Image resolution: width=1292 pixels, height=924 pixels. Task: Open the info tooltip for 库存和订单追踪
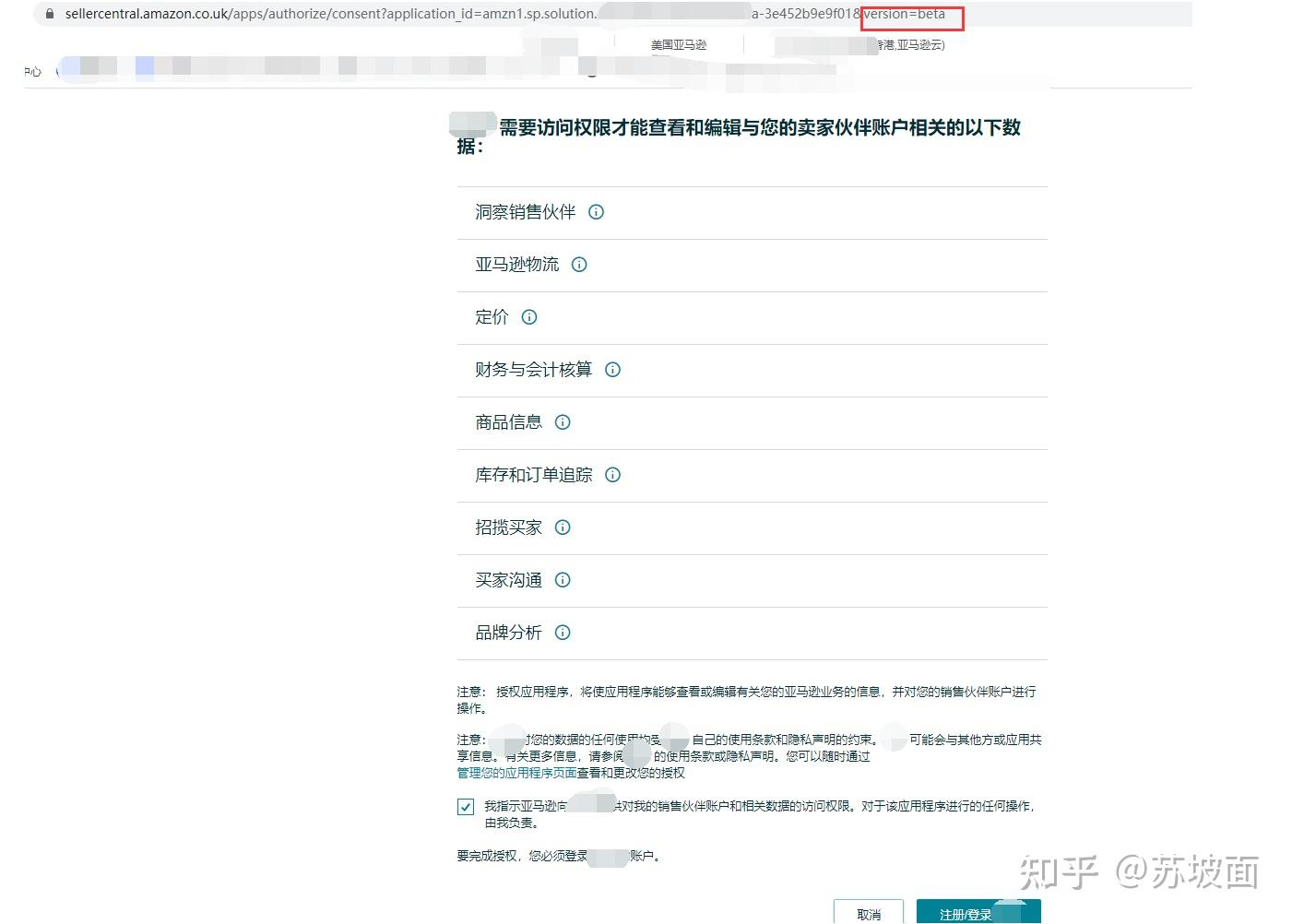[612, 475]
